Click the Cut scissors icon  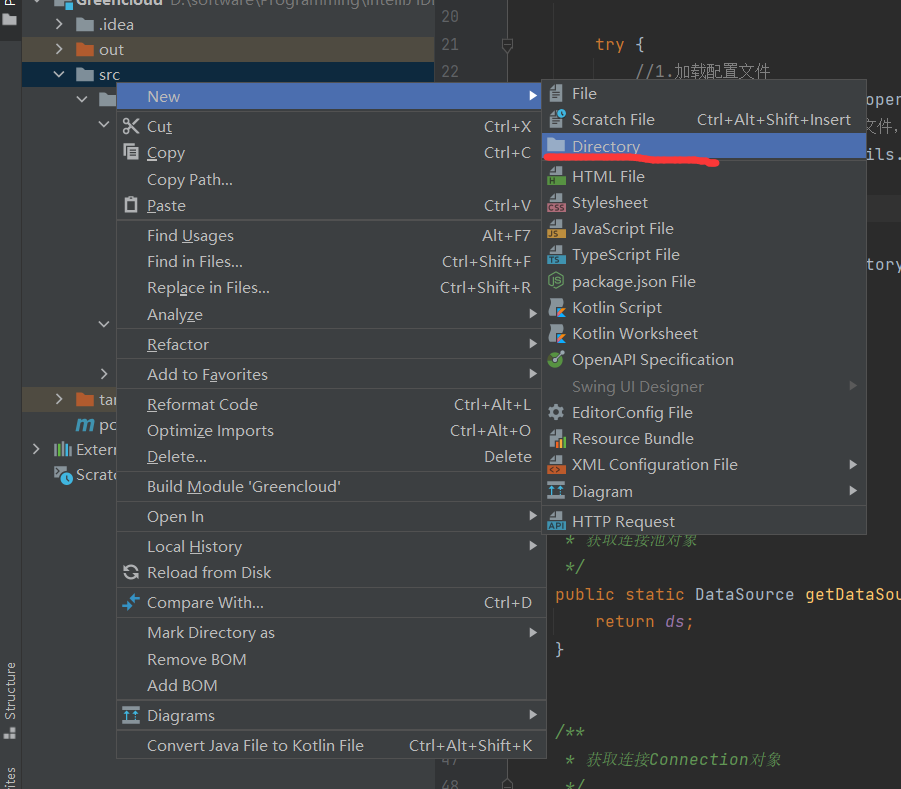click(131, 126)
